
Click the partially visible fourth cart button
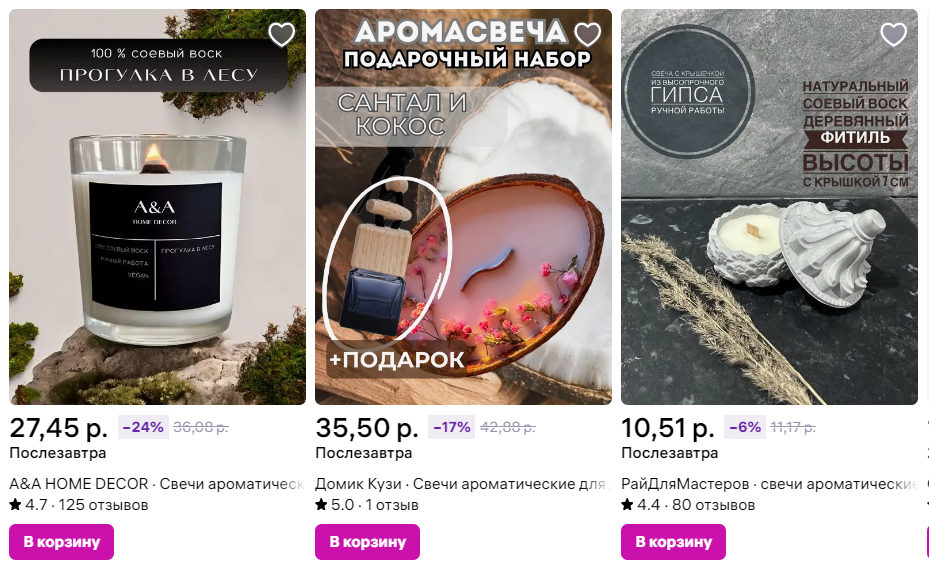coord(928,542)
